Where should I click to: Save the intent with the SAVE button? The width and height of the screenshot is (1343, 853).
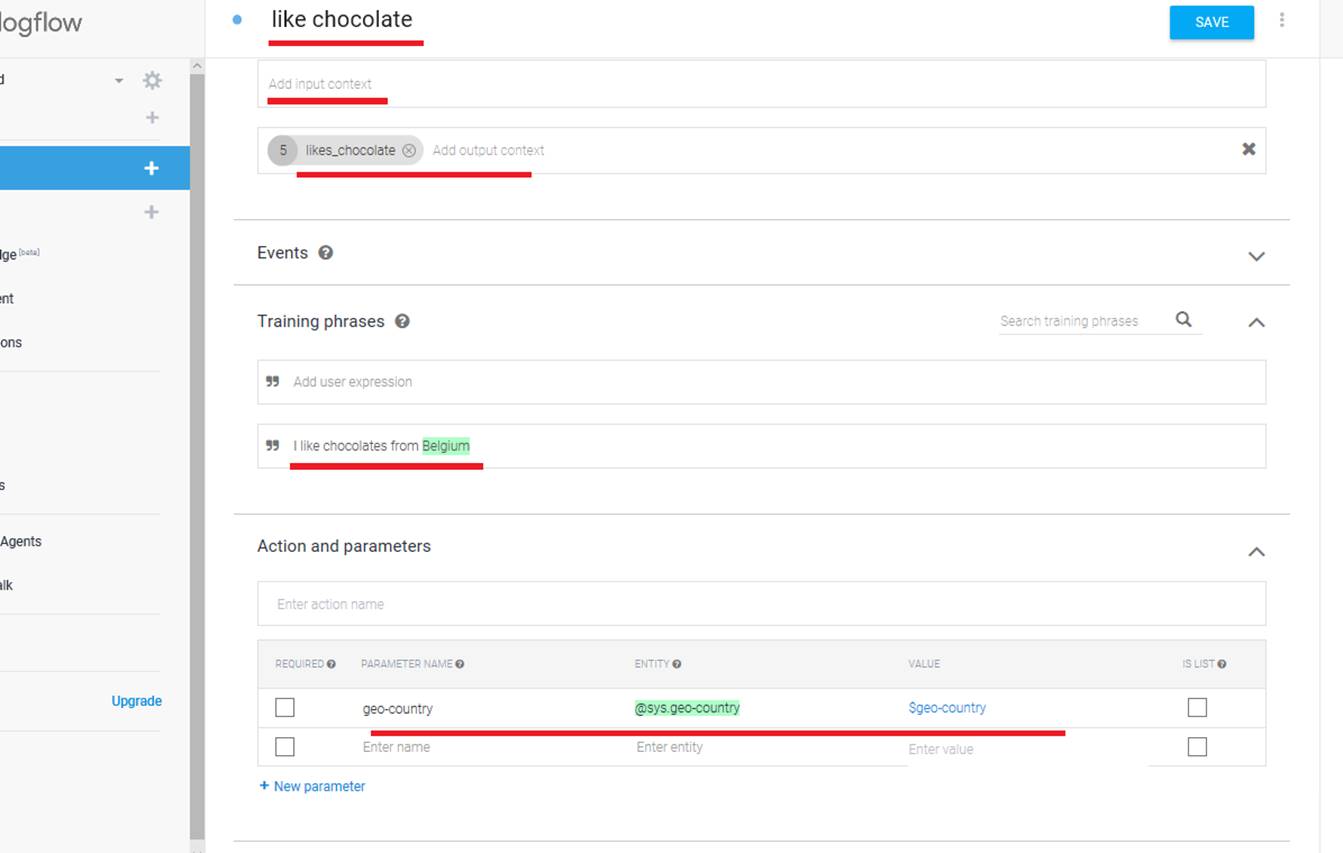1211,22
